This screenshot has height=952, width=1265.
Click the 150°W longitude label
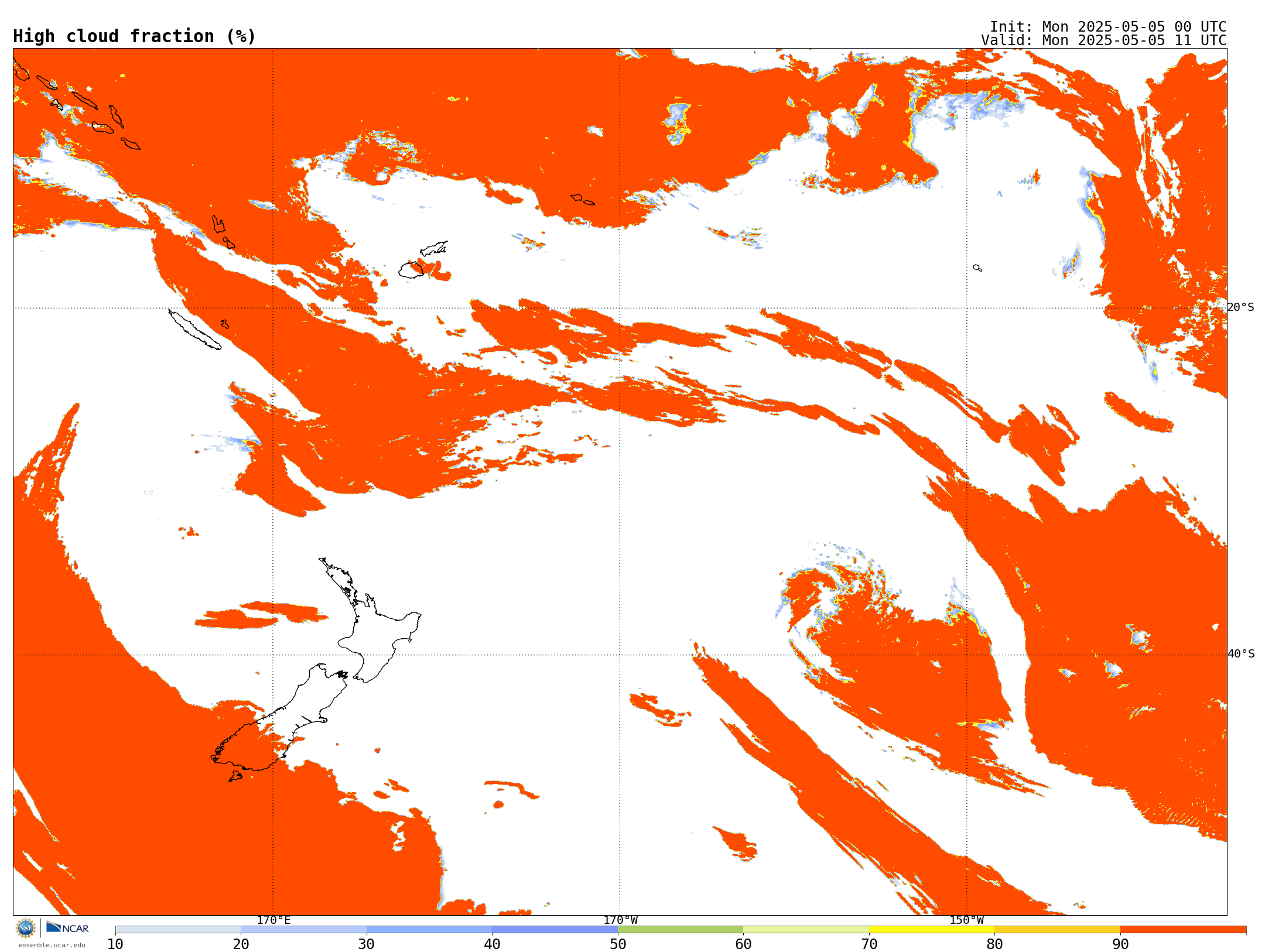[x=967, y=920]
